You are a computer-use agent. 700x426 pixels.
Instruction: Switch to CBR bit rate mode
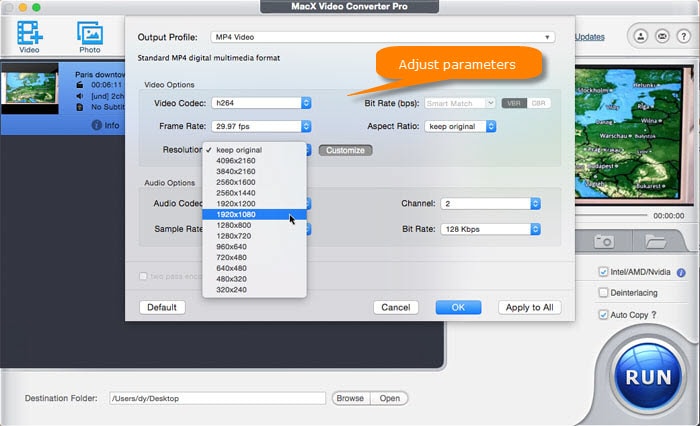[538, 103]
